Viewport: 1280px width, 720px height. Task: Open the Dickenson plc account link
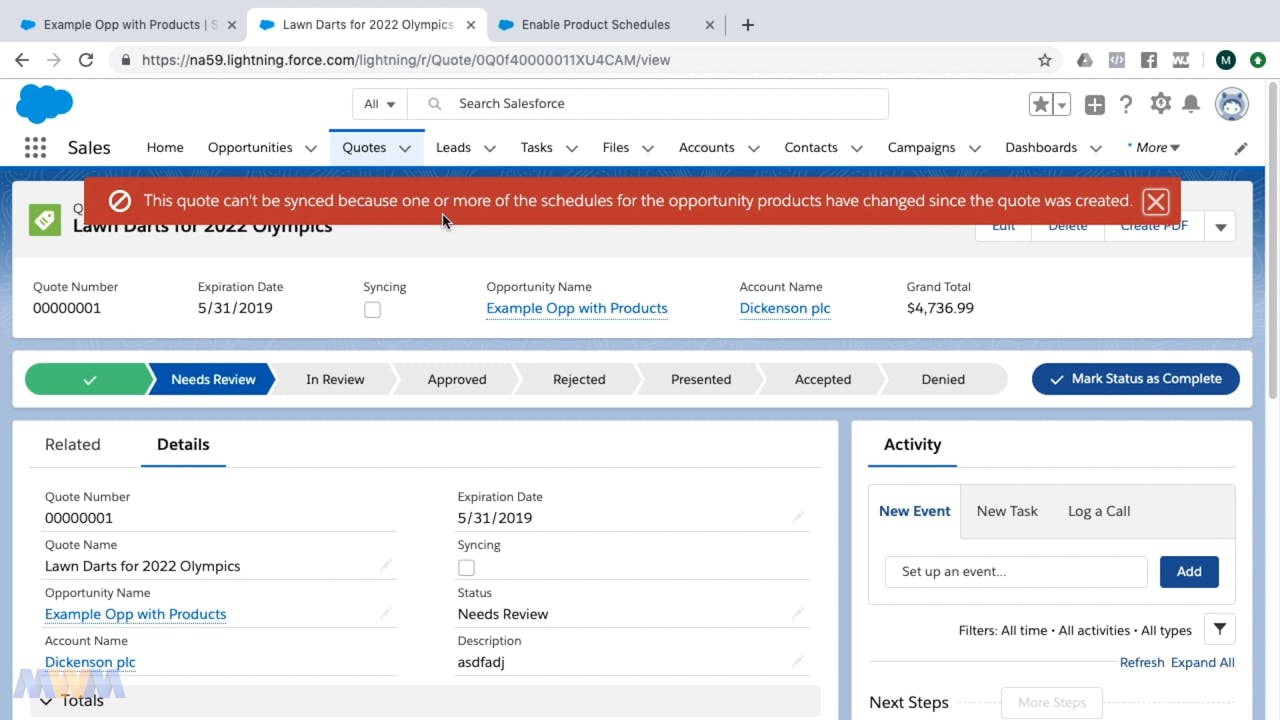(785, 308)
